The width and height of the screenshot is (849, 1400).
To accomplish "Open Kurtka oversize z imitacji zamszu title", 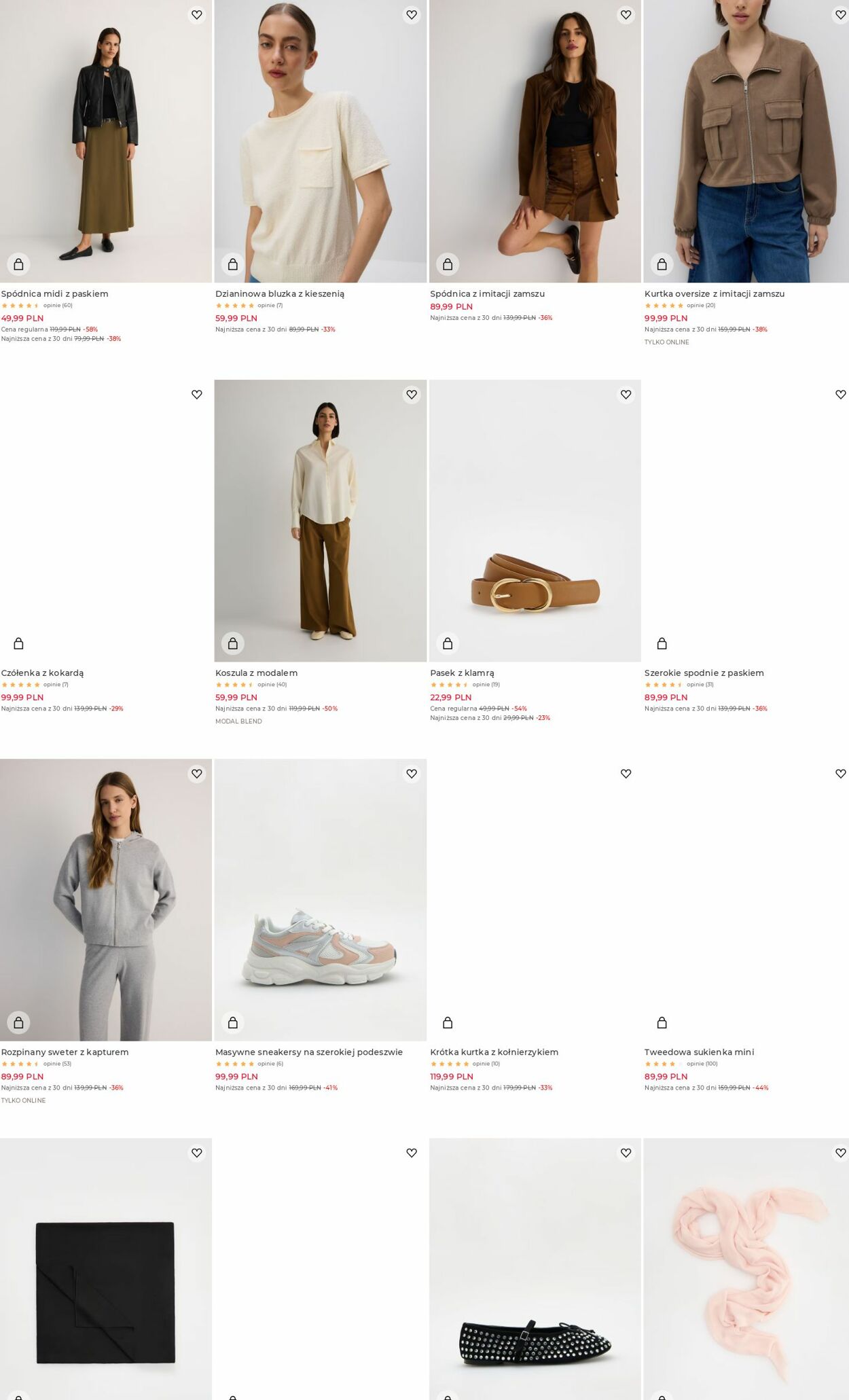I will [715, 294].
